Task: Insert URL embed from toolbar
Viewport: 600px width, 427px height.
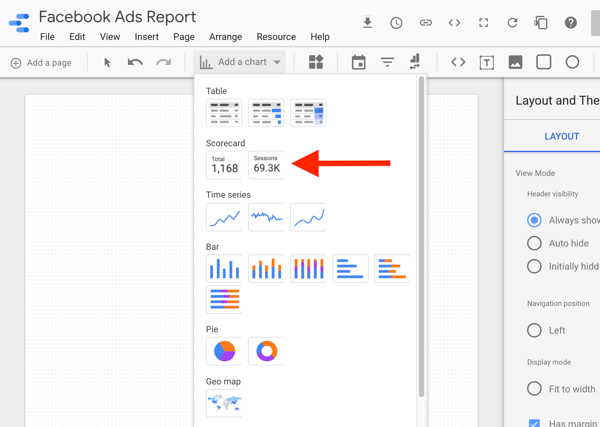Action: click(x=458, y=62)
